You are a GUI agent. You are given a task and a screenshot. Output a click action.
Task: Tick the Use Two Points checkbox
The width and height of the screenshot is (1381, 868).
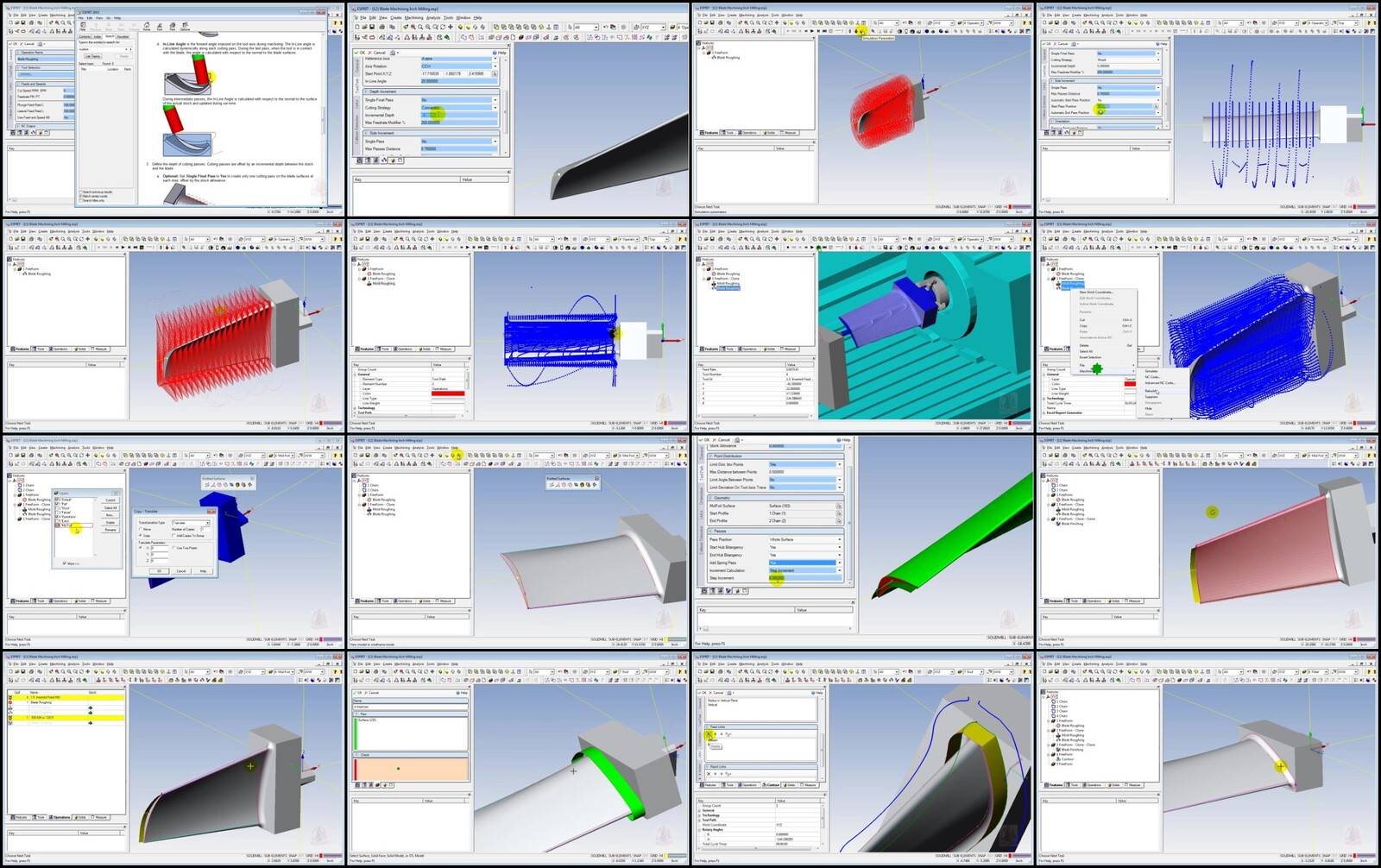[173, 548]
